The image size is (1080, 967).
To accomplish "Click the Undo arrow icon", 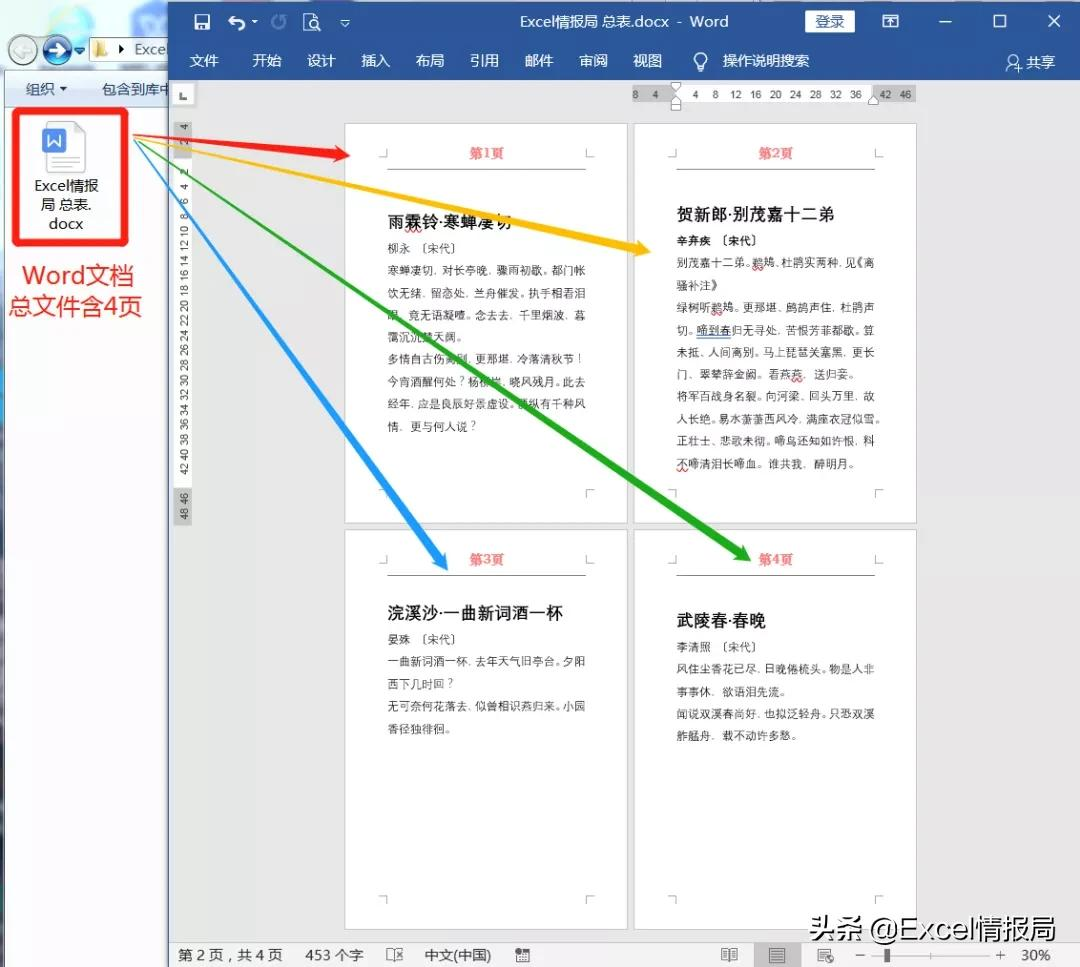I will tap(237, 23).
